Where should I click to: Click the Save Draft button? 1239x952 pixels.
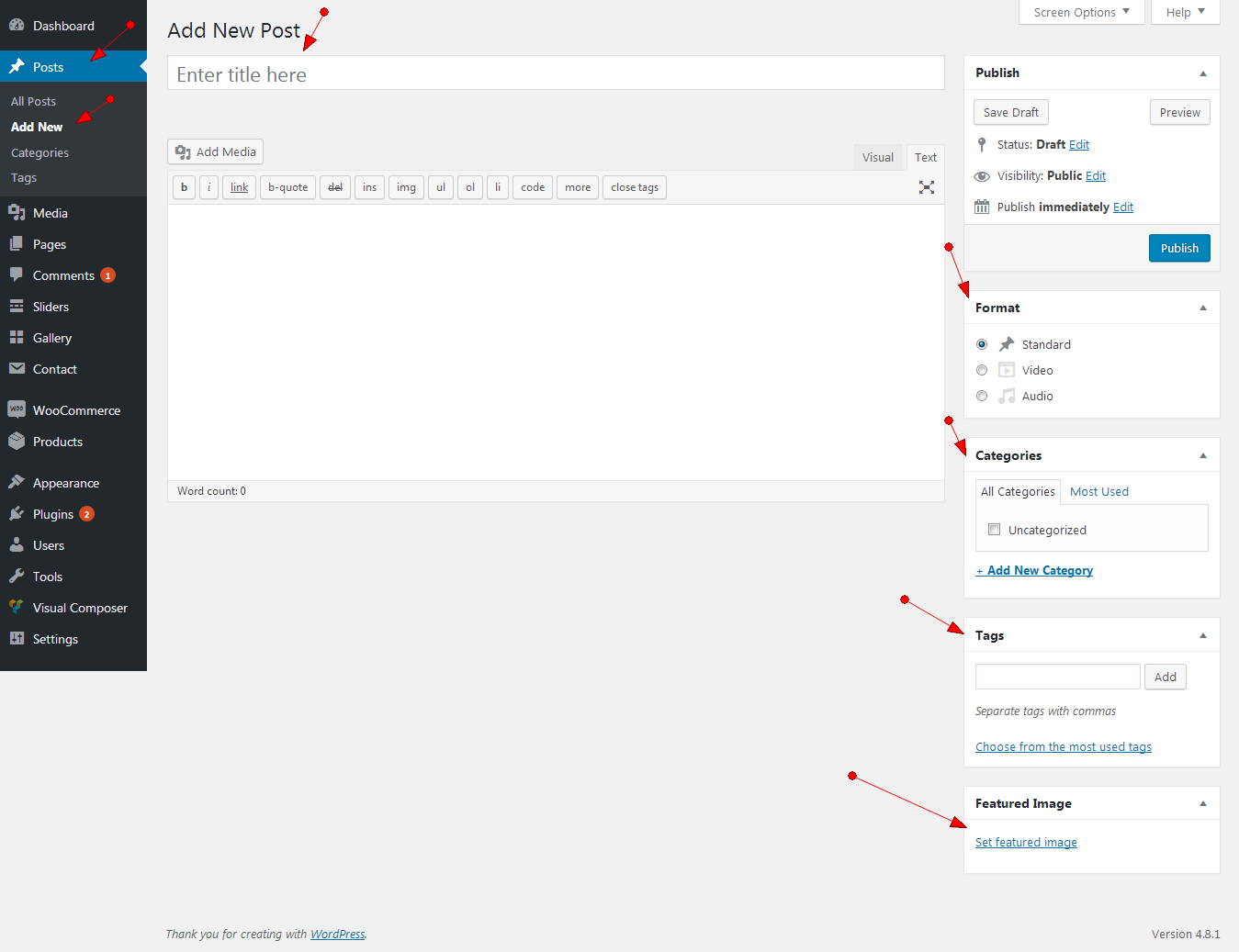[1010, 112]
